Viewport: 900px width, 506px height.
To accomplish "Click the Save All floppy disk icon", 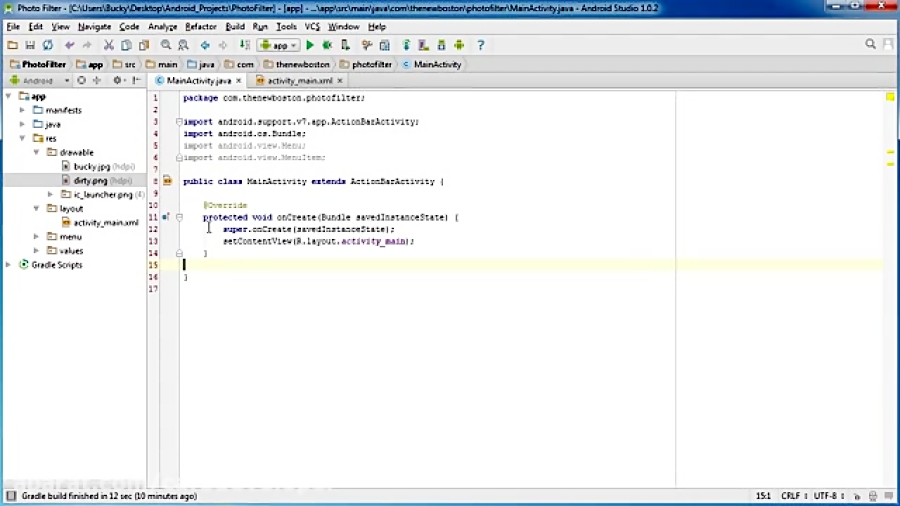I will (x=31, y=45).
